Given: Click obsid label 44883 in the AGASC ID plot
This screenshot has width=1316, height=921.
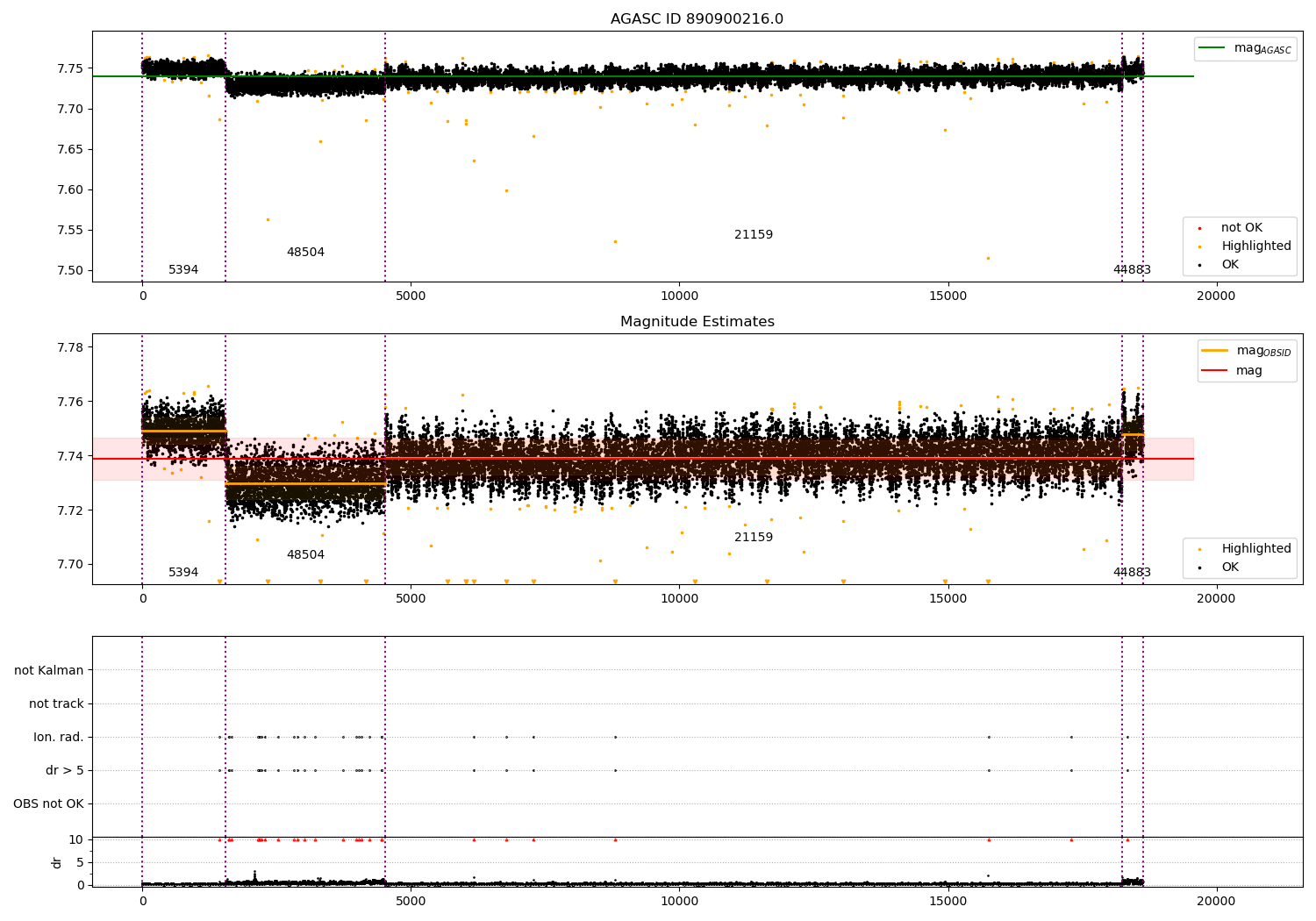Looking at the screenshot, I should pos(1132,270).
